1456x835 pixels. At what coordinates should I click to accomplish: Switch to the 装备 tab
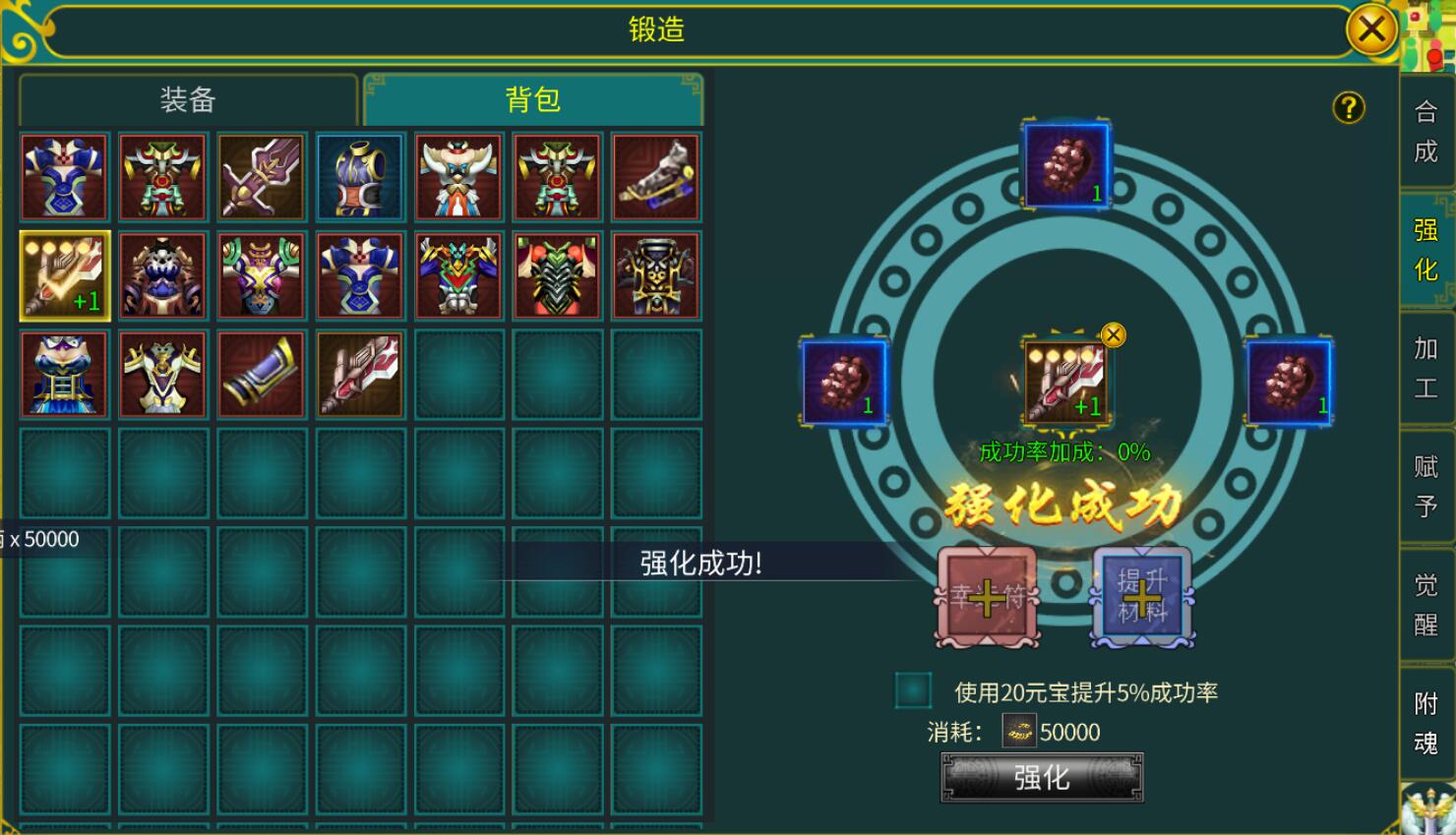pyautogui.click(x=188, y=99)
